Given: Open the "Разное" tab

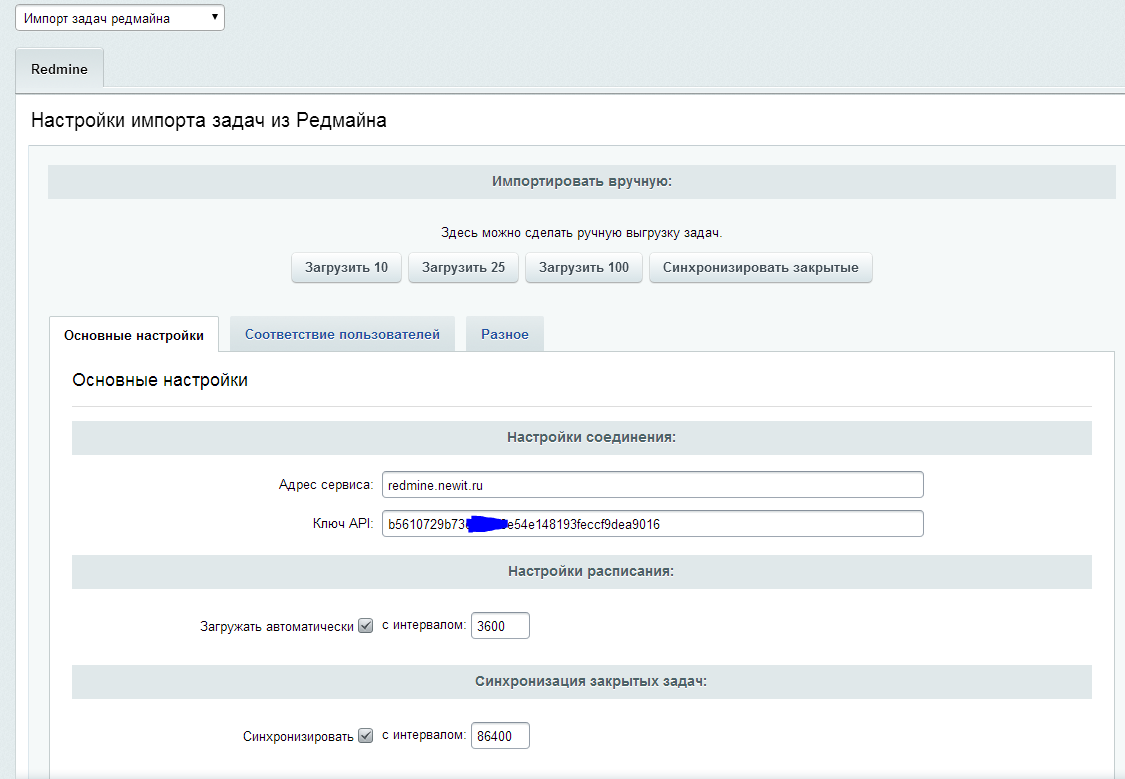Looking at the screenshot, I should click(504, 334).
